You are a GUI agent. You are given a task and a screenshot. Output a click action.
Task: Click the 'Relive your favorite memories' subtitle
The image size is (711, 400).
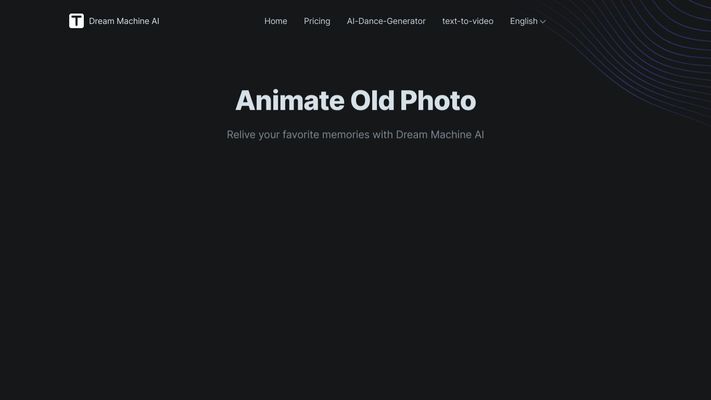356,135
